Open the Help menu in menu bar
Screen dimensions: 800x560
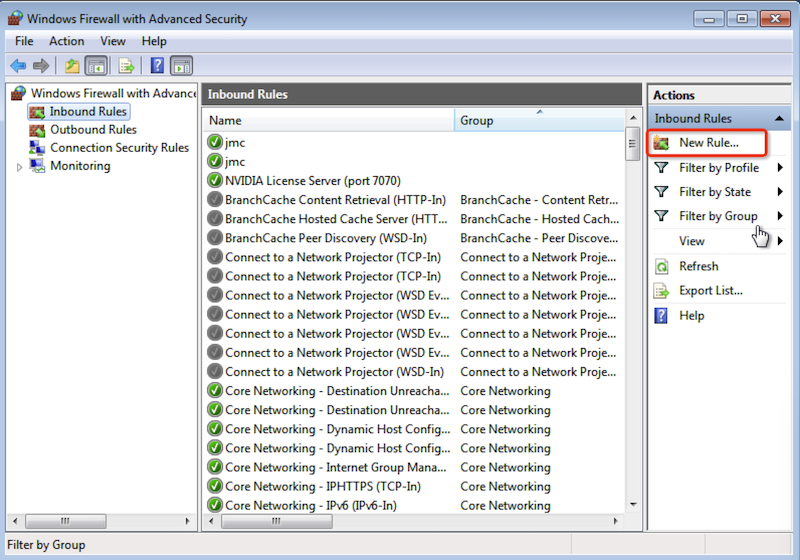coord(154,41)
